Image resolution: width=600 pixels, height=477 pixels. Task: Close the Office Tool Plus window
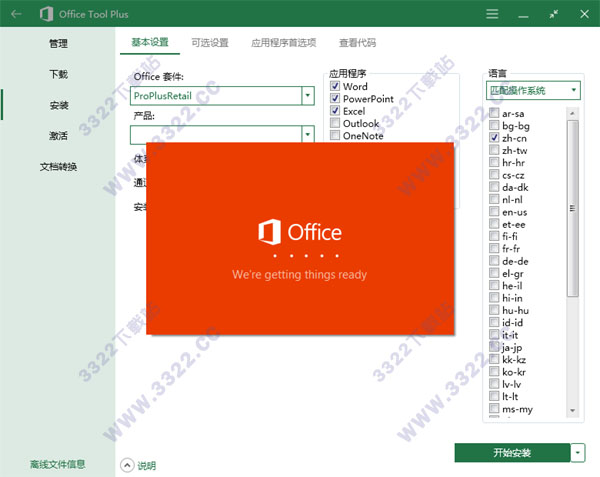(584, 14)
